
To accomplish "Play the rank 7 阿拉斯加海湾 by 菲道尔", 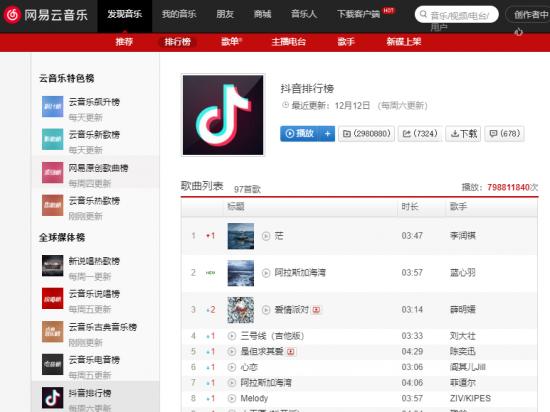I will coord(232,383).
